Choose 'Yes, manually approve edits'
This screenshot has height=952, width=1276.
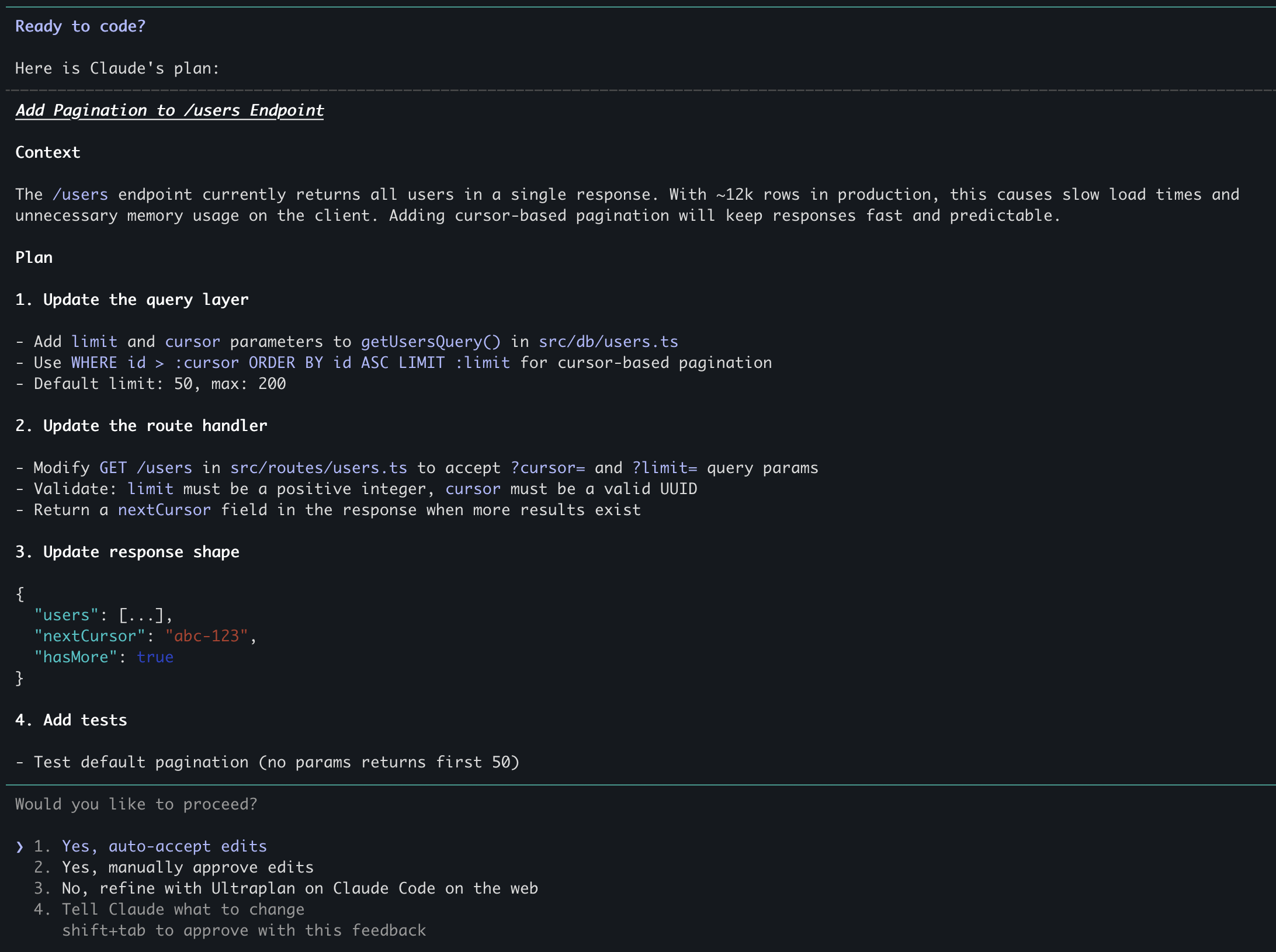coord(187,867)
